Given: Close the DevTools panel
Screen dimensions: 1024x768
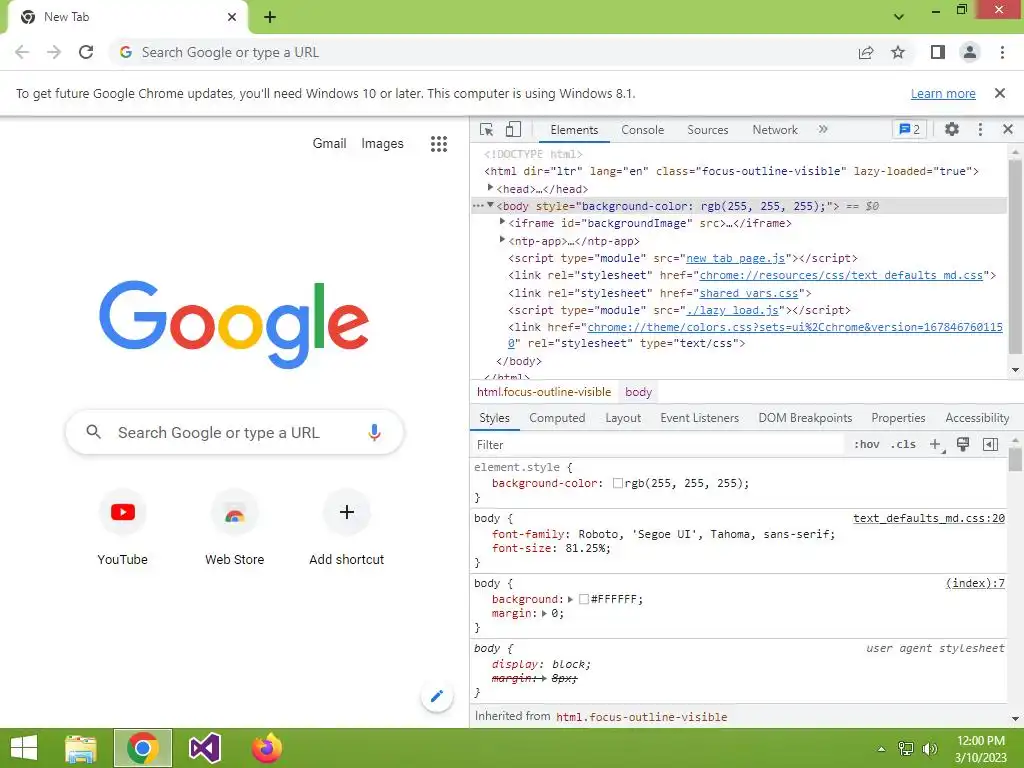Looking at the screenshot, I should (1008, 129).
